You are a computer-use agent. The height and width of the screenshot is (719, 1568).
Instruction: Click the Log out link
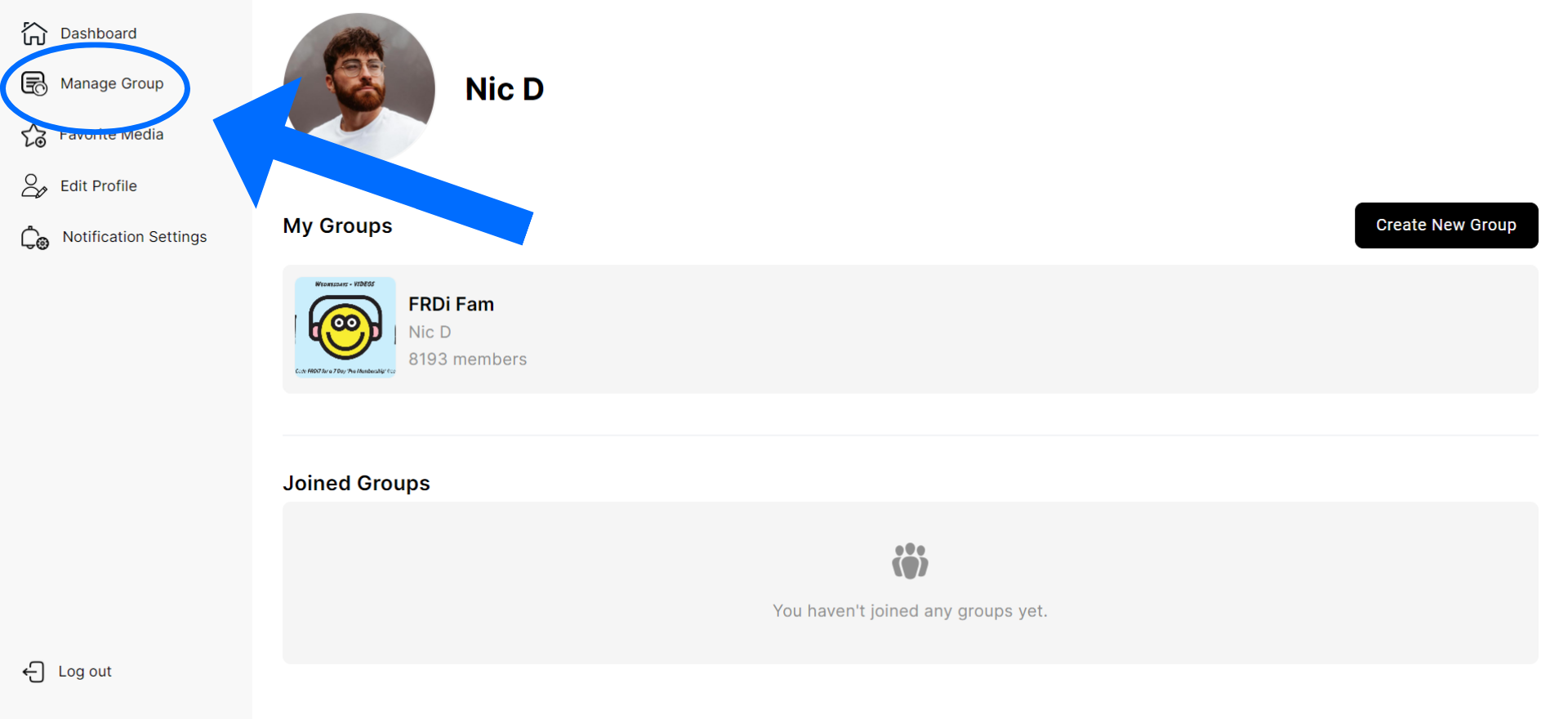pos(85,672)
